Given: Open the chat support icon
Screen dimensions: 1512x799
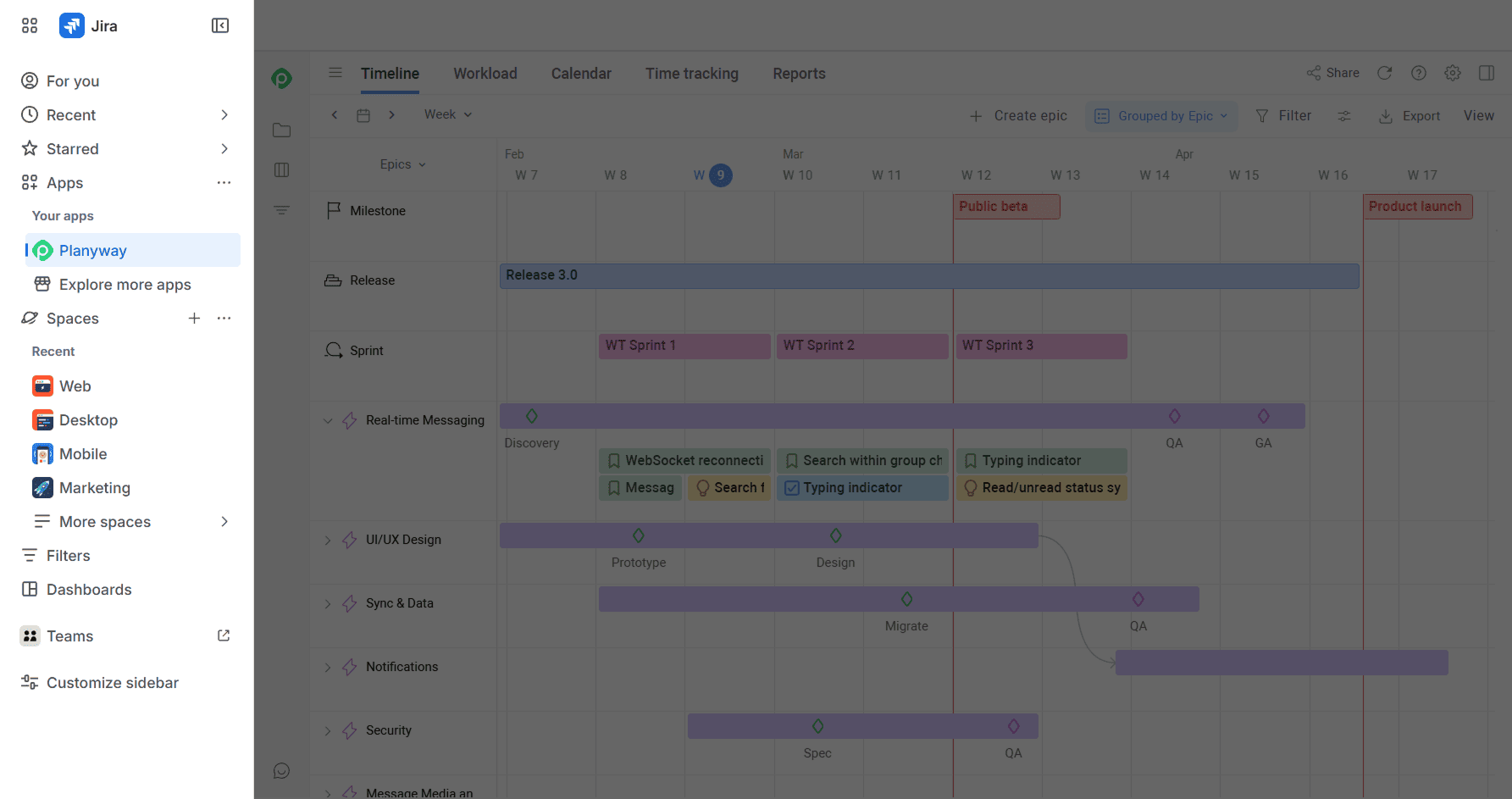Looking at the screenshot, I should tap(282, 770).
